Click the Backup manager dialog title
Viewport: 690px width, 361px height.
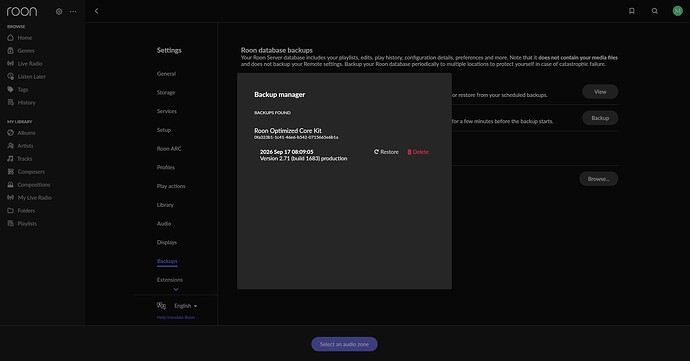tap(279, 94)
